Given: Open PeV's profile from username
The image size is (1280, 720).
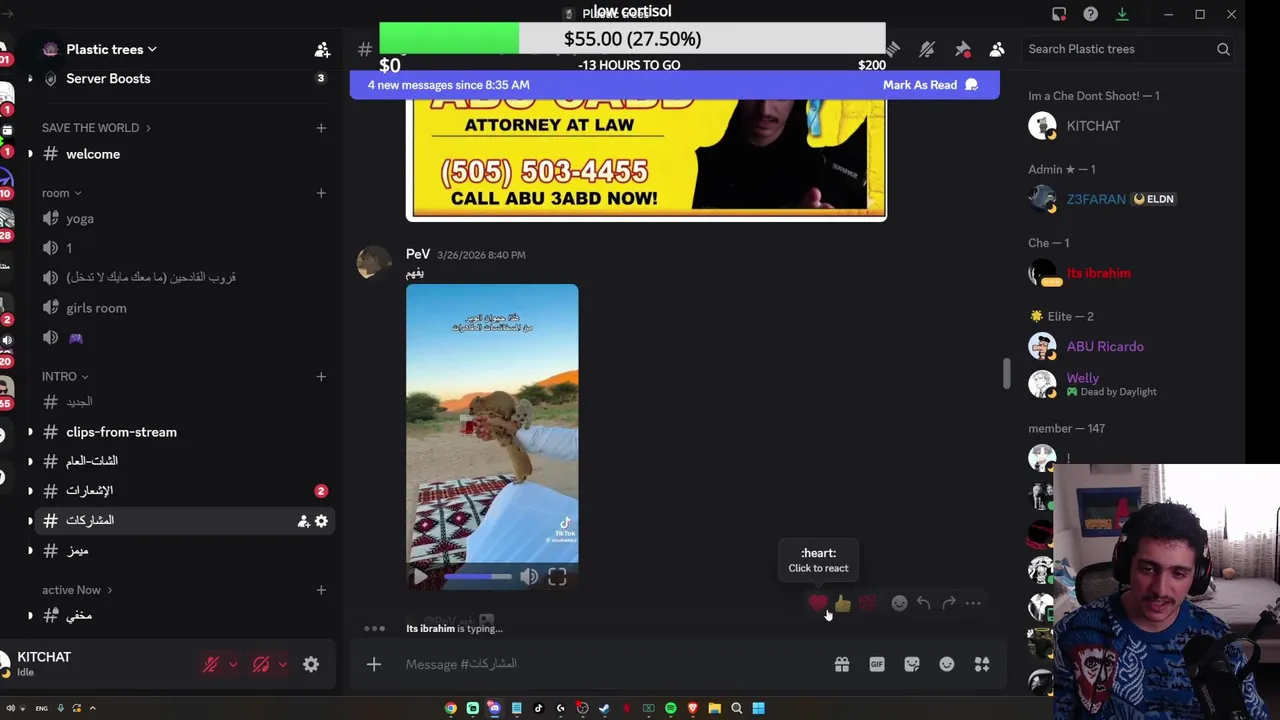Looking at the screenshot, I should pos(418,254).
